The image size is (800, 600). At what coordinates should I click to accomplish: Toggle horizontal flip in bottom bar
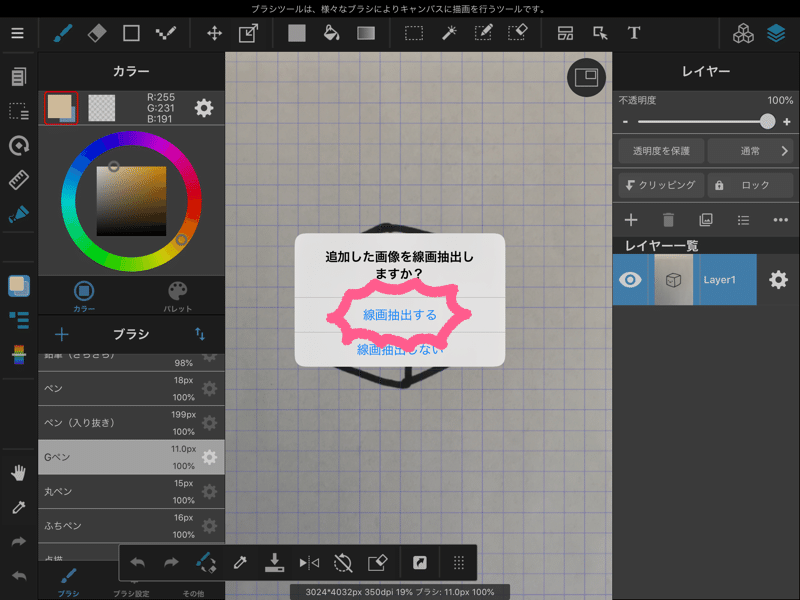(309, 563)
